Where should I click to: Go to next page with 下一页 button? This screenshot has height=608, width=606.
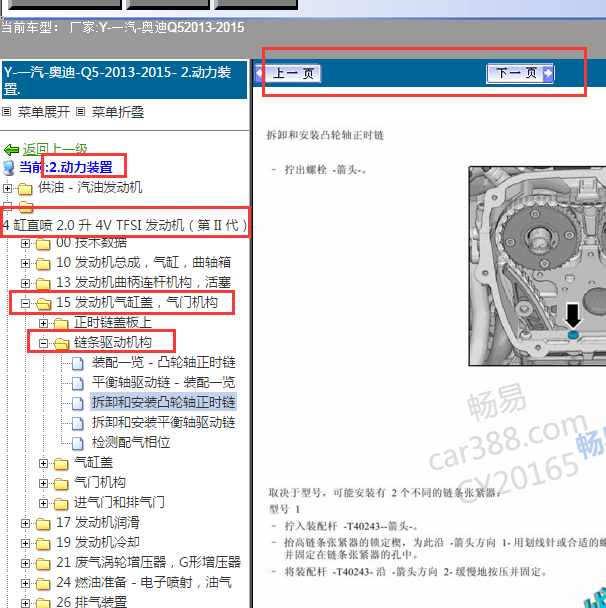pyautogui.click(x=520, y=73)
